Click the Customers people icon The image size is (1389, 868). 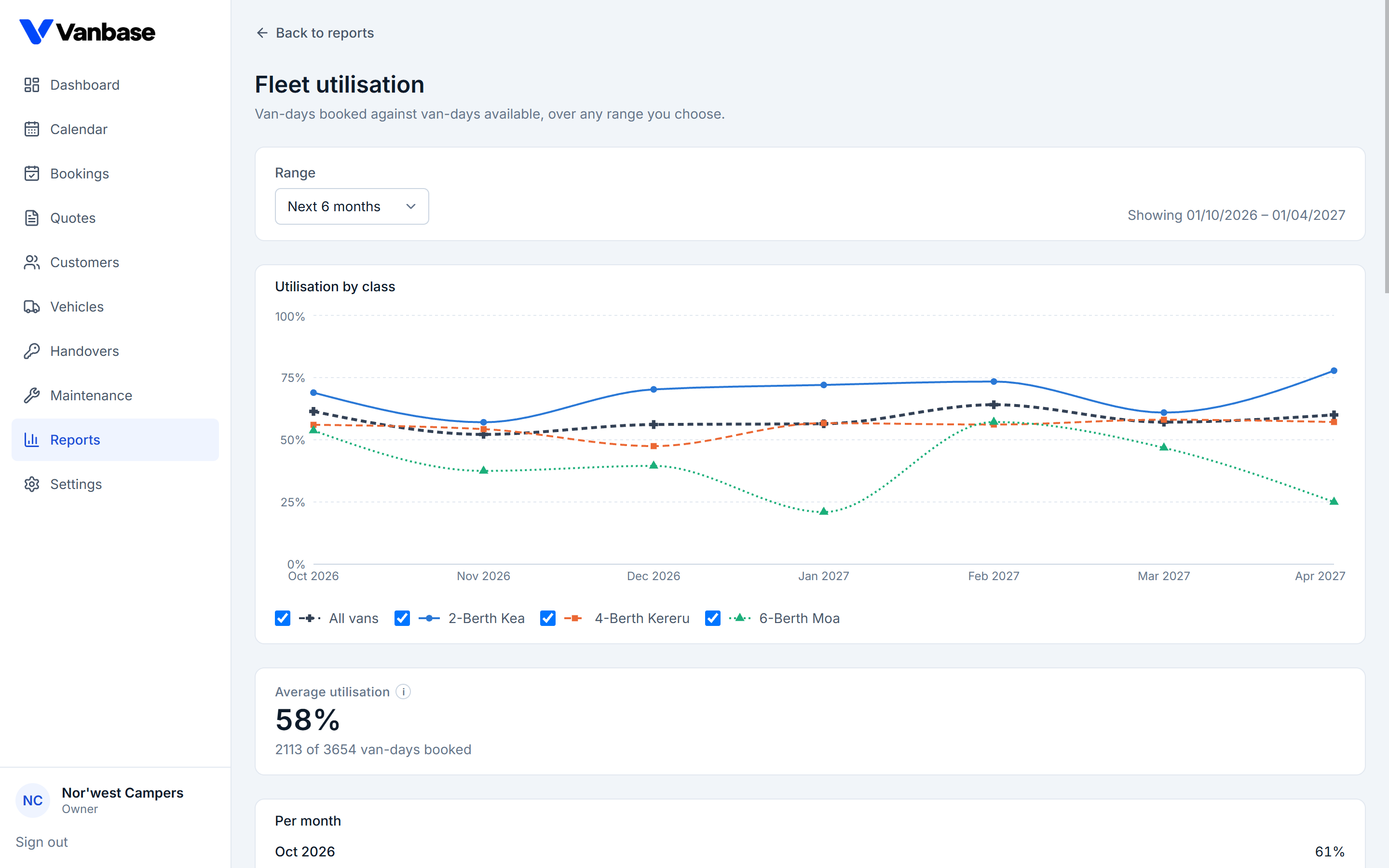[x=31, y=262]
